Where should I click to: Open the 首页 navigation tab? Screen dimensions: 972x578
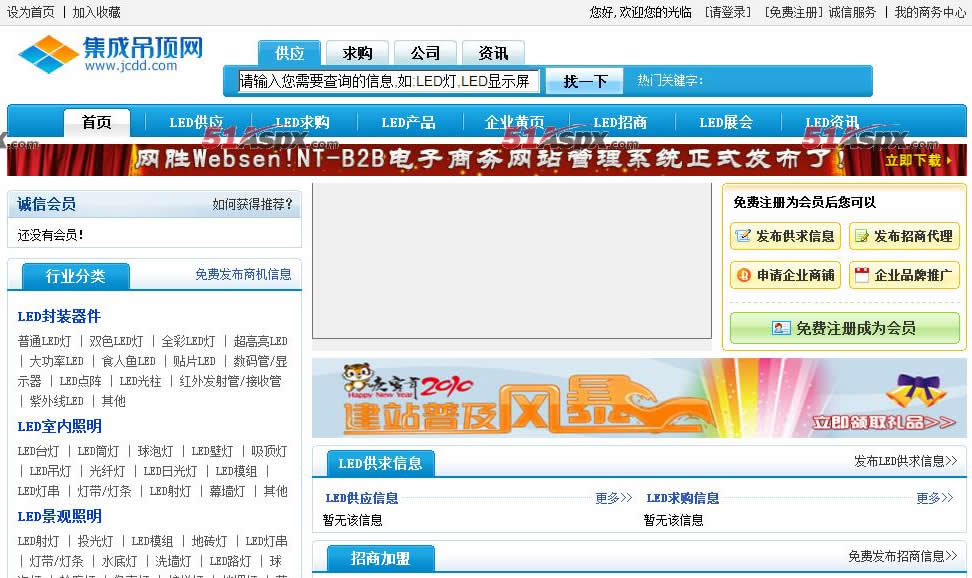(x=97, y=122)
